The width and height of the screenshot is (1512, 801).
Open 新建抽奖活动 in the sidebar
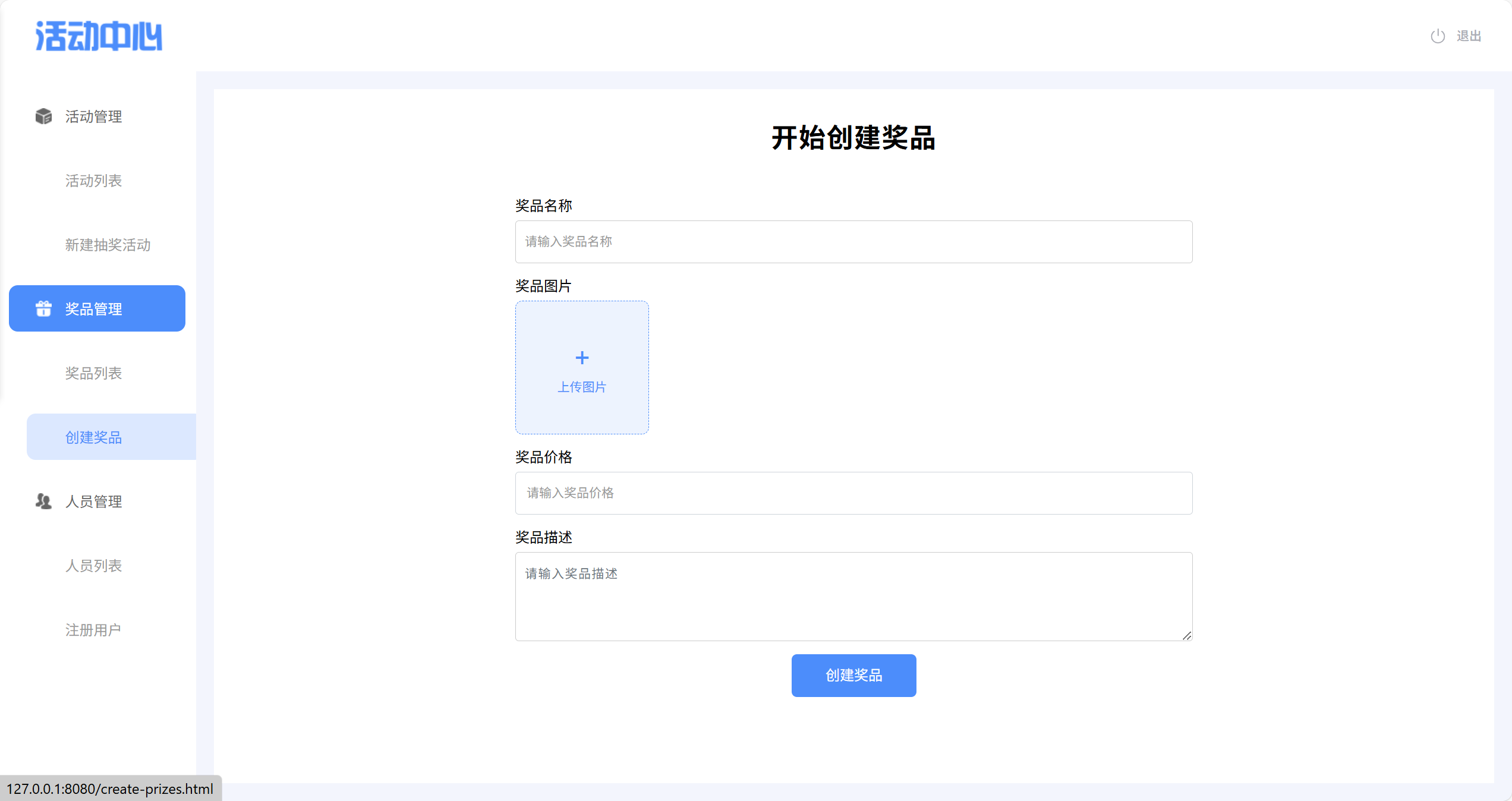click(x=108, y=245)
